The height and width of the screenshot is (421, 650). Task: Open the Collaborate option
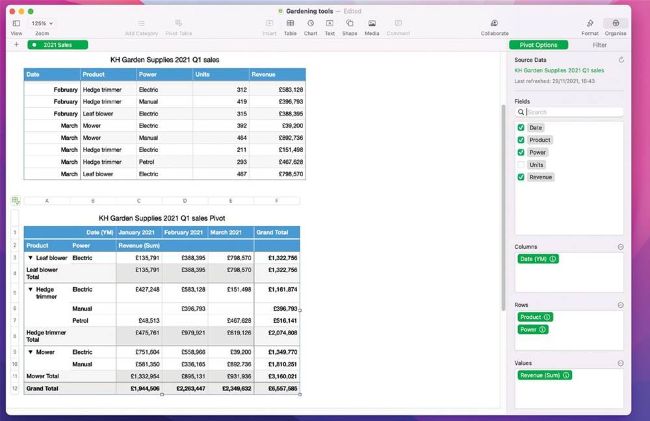click(x=494, y=24)
